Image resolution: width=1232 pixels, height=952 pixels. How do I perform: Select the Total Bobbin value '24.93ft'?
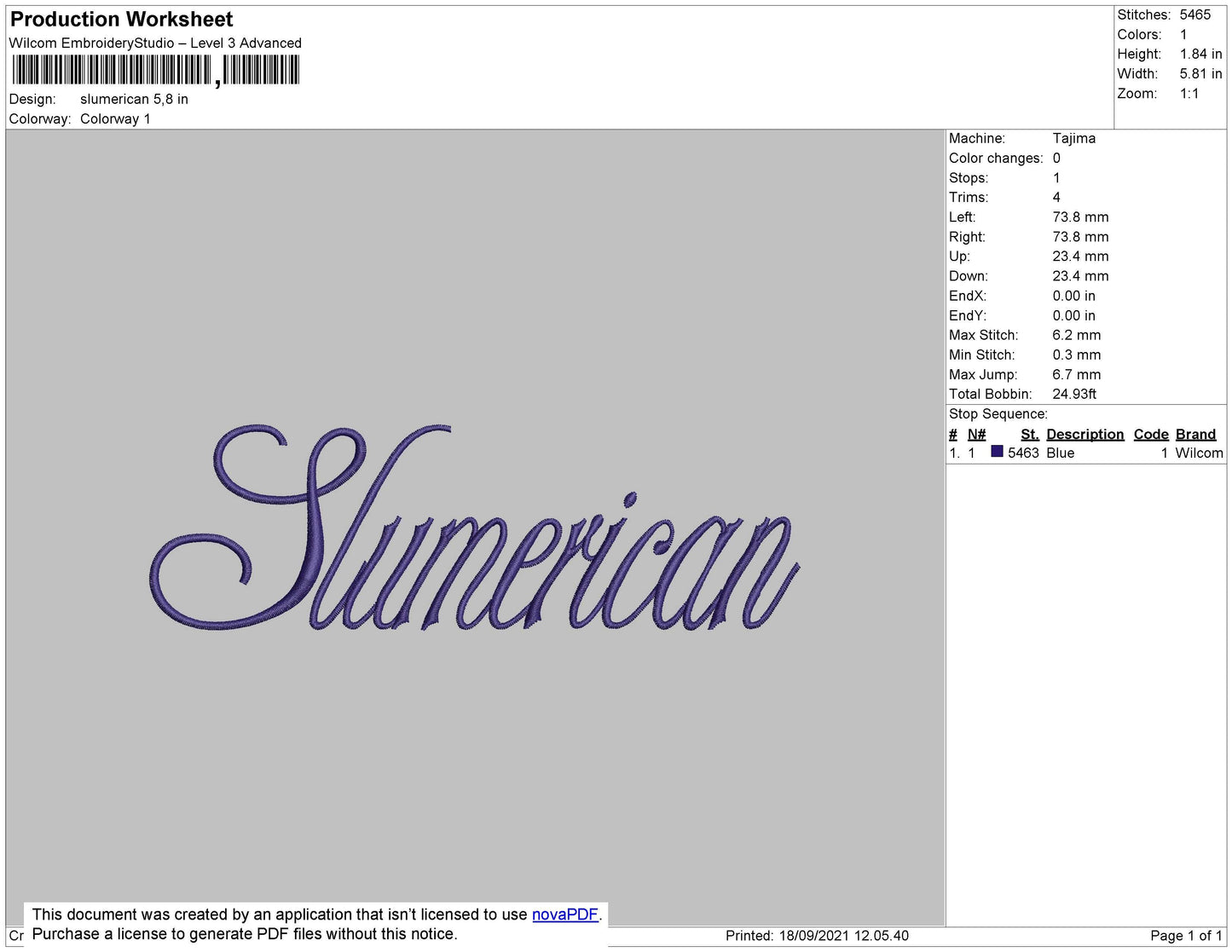coord(1074,394)
